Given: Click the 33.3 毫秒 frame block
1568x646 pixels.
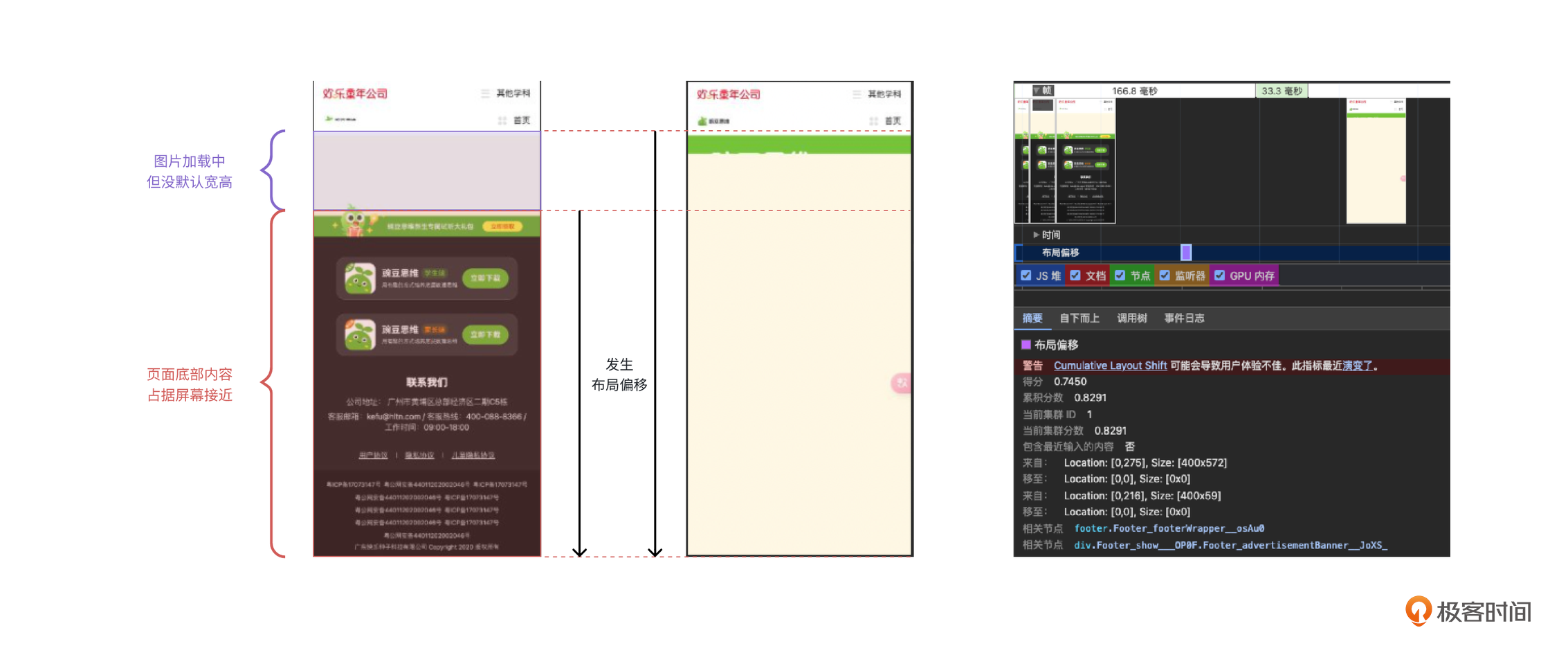Looking at the screenshot, I should point(1282,91).
